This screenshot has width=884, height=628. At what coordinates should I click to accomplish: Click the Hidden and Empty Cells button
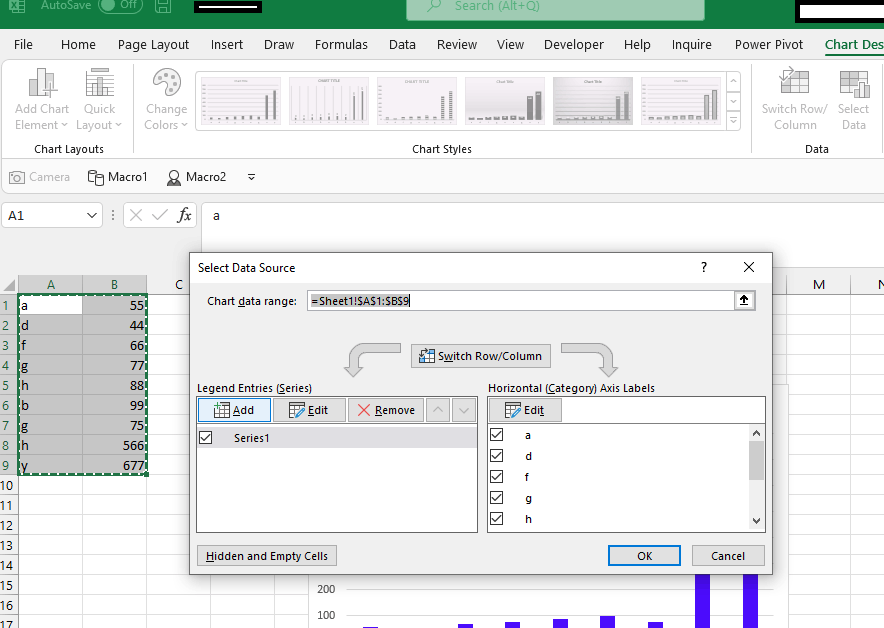tap(268, 556)
